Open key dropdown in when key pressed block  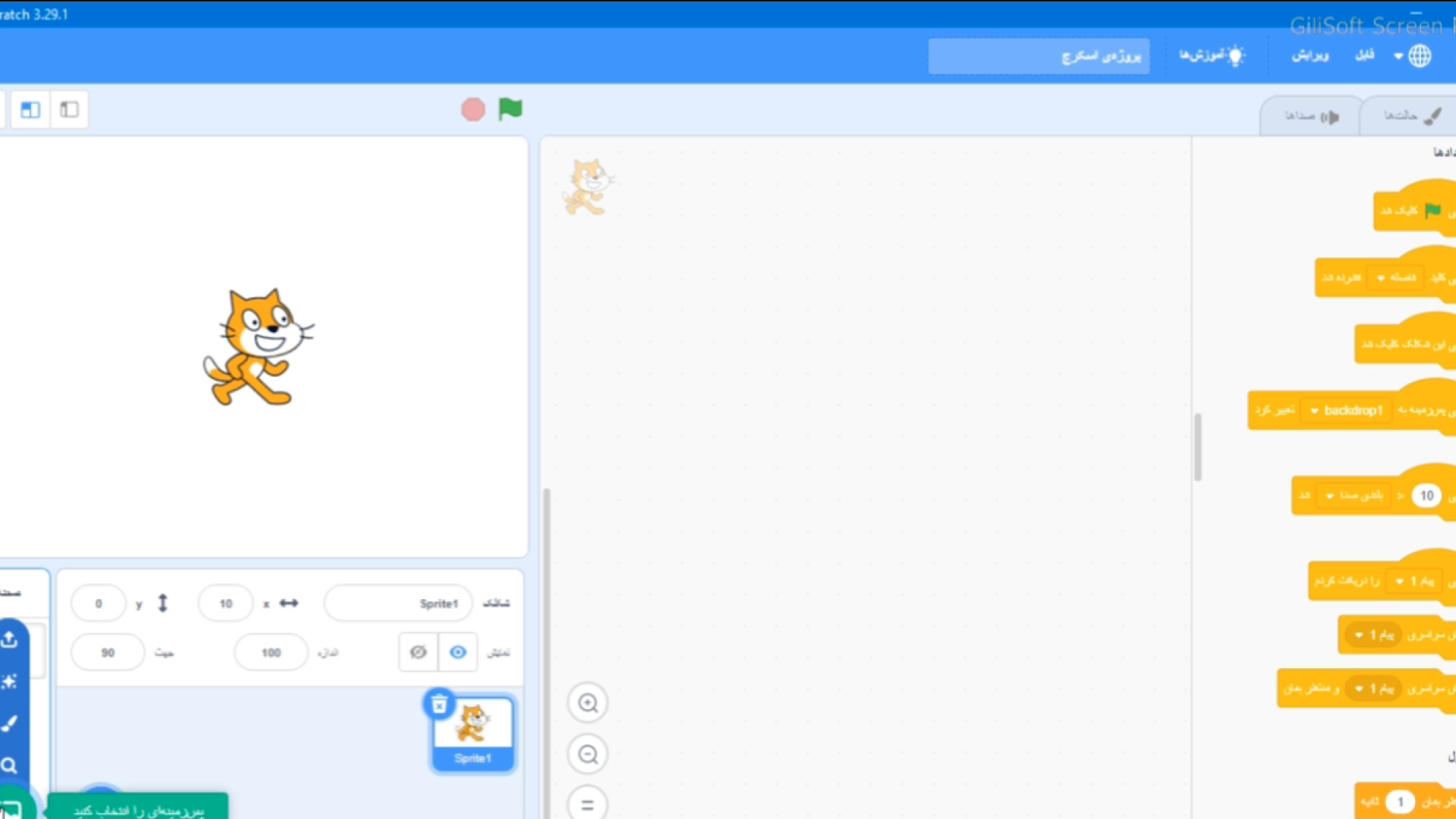coord(1395,278)
